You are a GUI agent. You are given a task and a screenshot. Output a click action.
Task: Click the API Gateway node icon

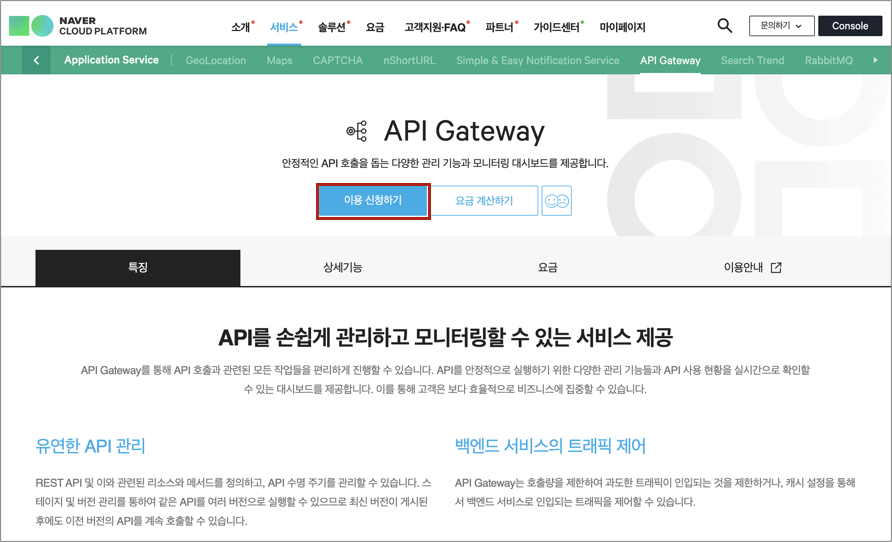point(357,131)
